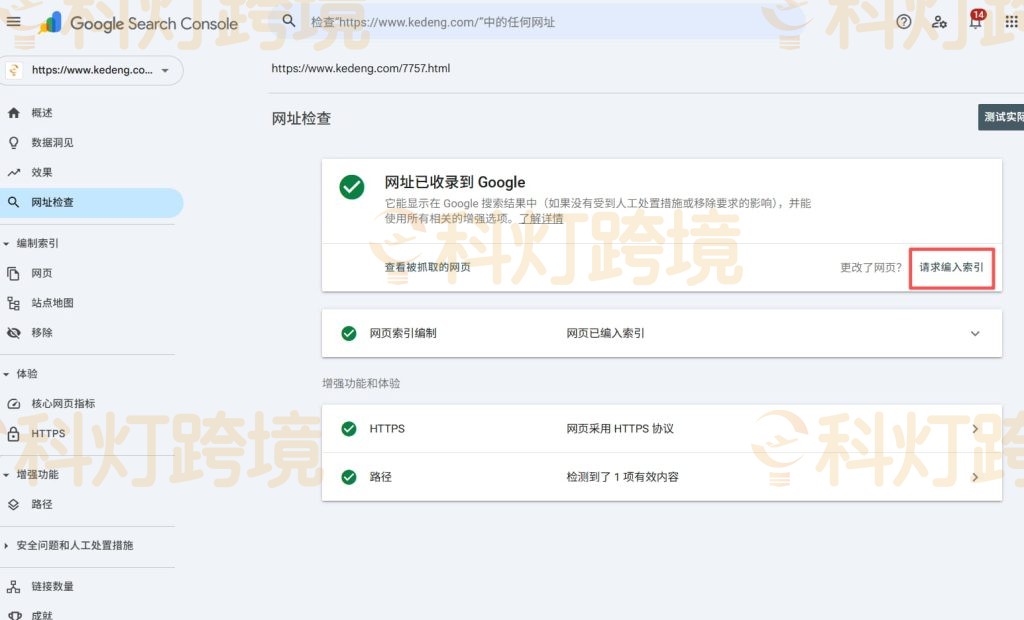The image size is (1024, 620).
Task: Click the green check next to 网址已收录到 Google
Action: point(352,187)
